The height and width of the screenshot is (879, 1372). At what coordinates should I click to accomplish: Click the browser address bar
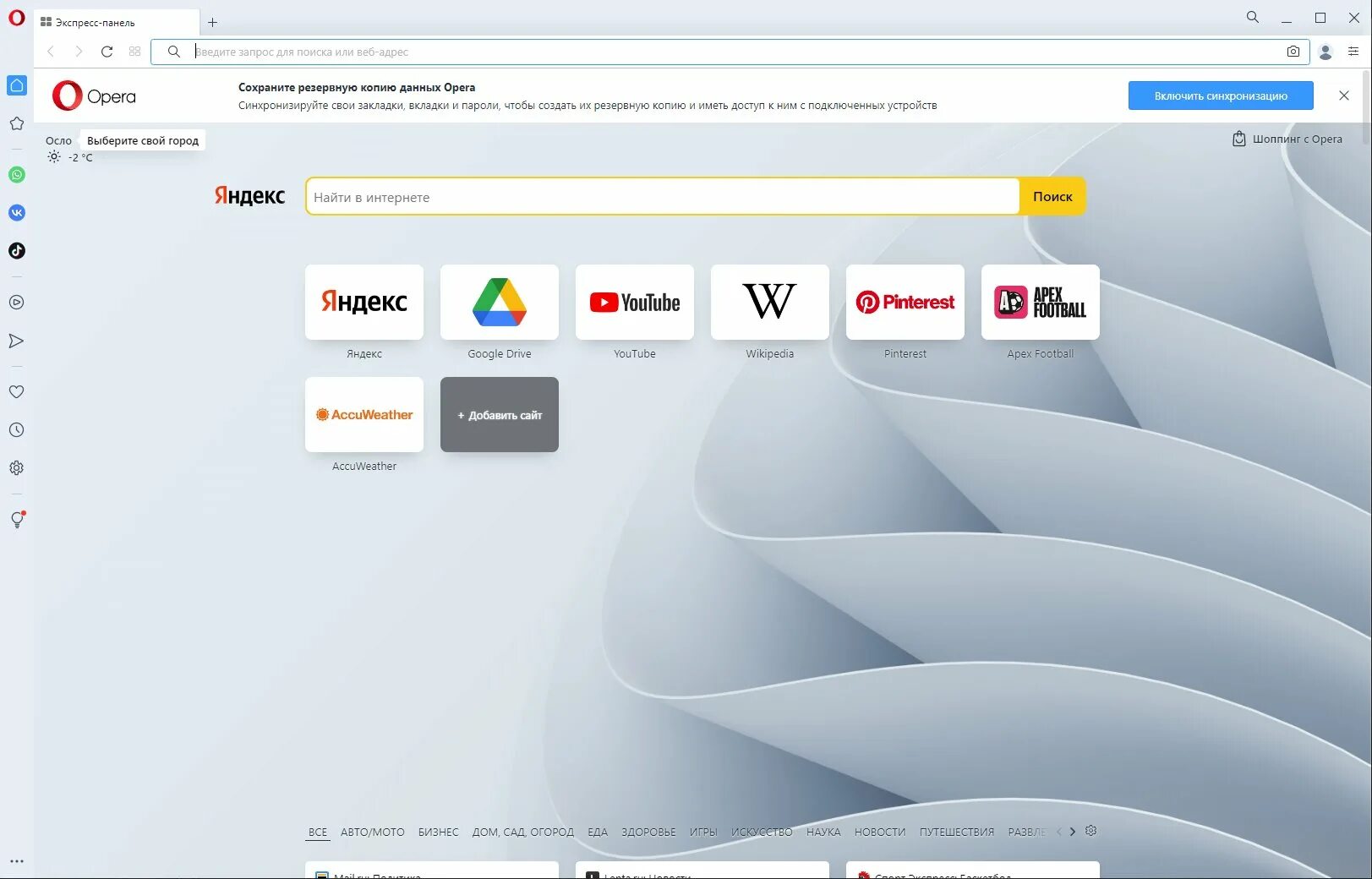(730, 52)
